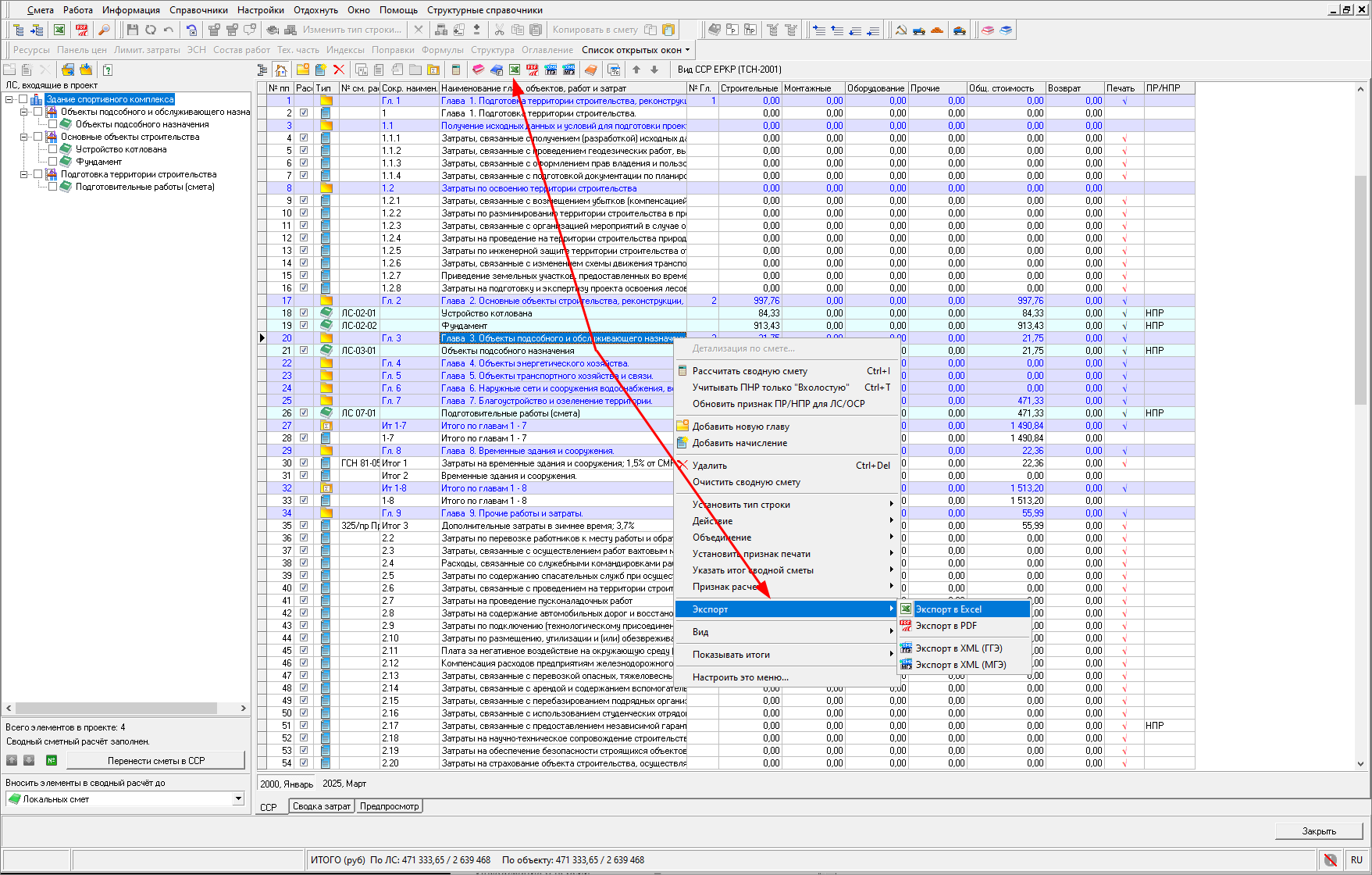Collapse the Основные объекты строительства tree node
The height and width of the screenshot is (875, 1372).
coord(24,137)
